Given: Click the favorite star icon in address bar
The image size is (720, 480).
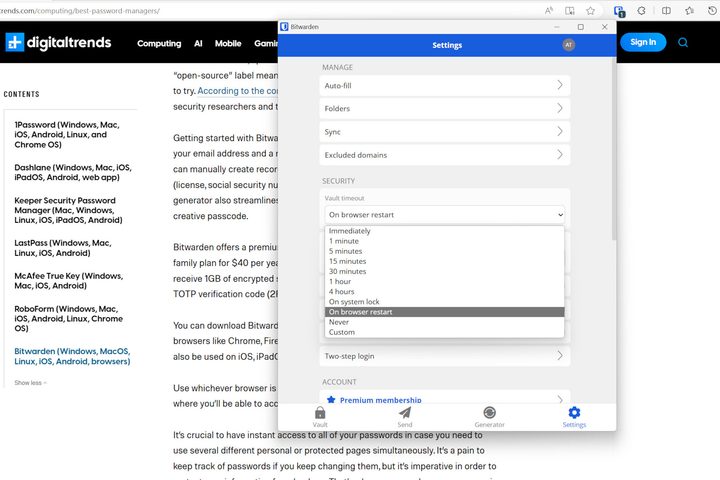Looking at the screenshot, I should tap(591, 11).
